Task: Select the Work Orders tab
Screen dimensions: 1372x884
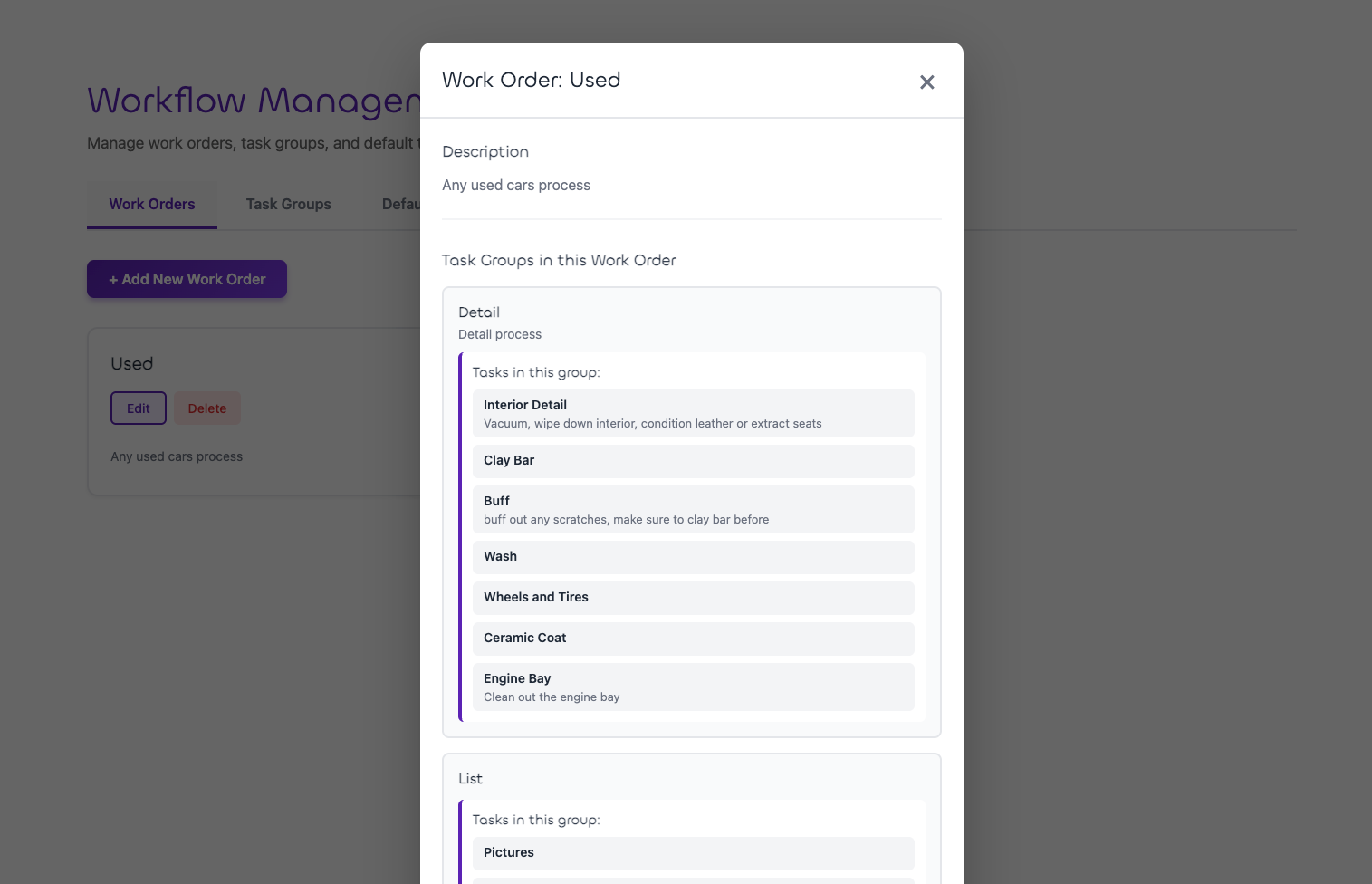Action: pos(151,205)
